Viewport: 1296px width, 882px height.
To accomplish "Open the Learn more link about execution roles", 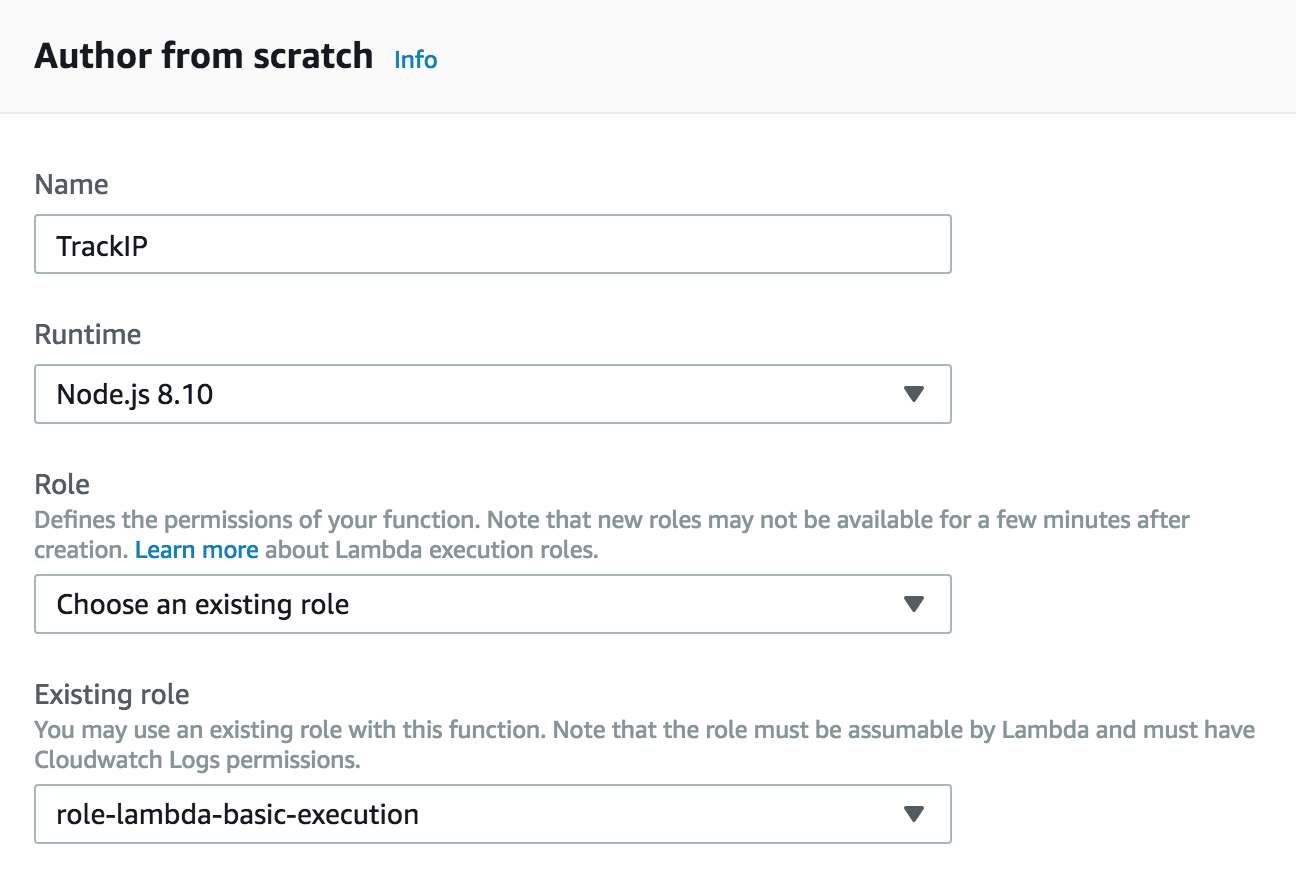I will tap(196, 550).
